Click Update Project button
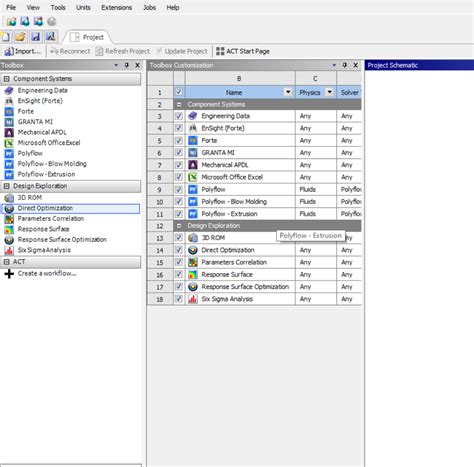Image resolution: width=474 pixels, height=467 pixels. tap(182, 51)
